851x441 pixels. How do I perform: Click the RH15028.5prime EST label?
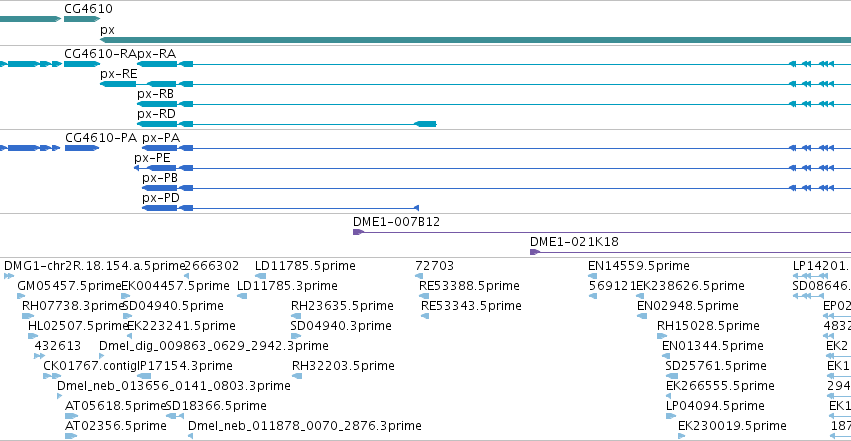click(x=708, y=326)
